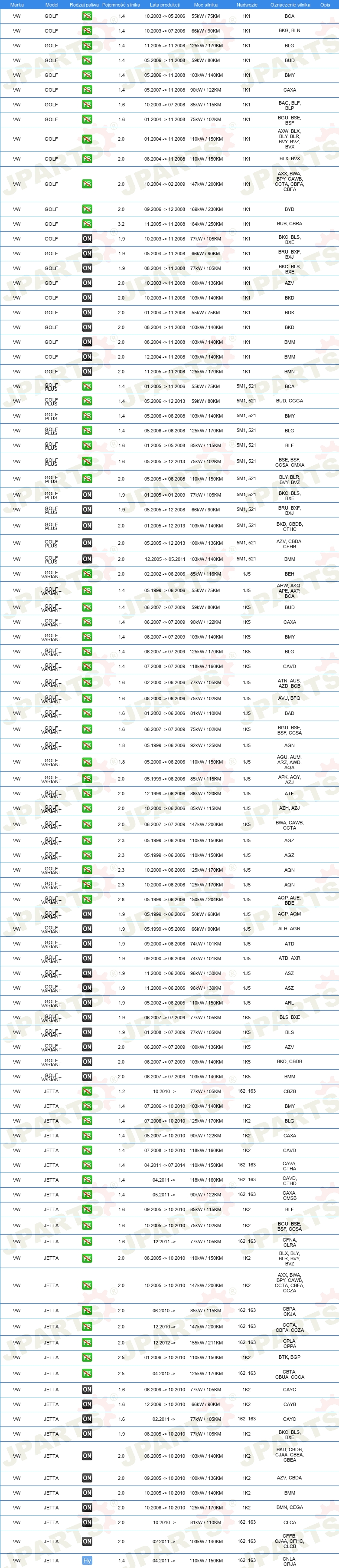
Task: Select the 50kW / 68KM power value
Action: 206,914
